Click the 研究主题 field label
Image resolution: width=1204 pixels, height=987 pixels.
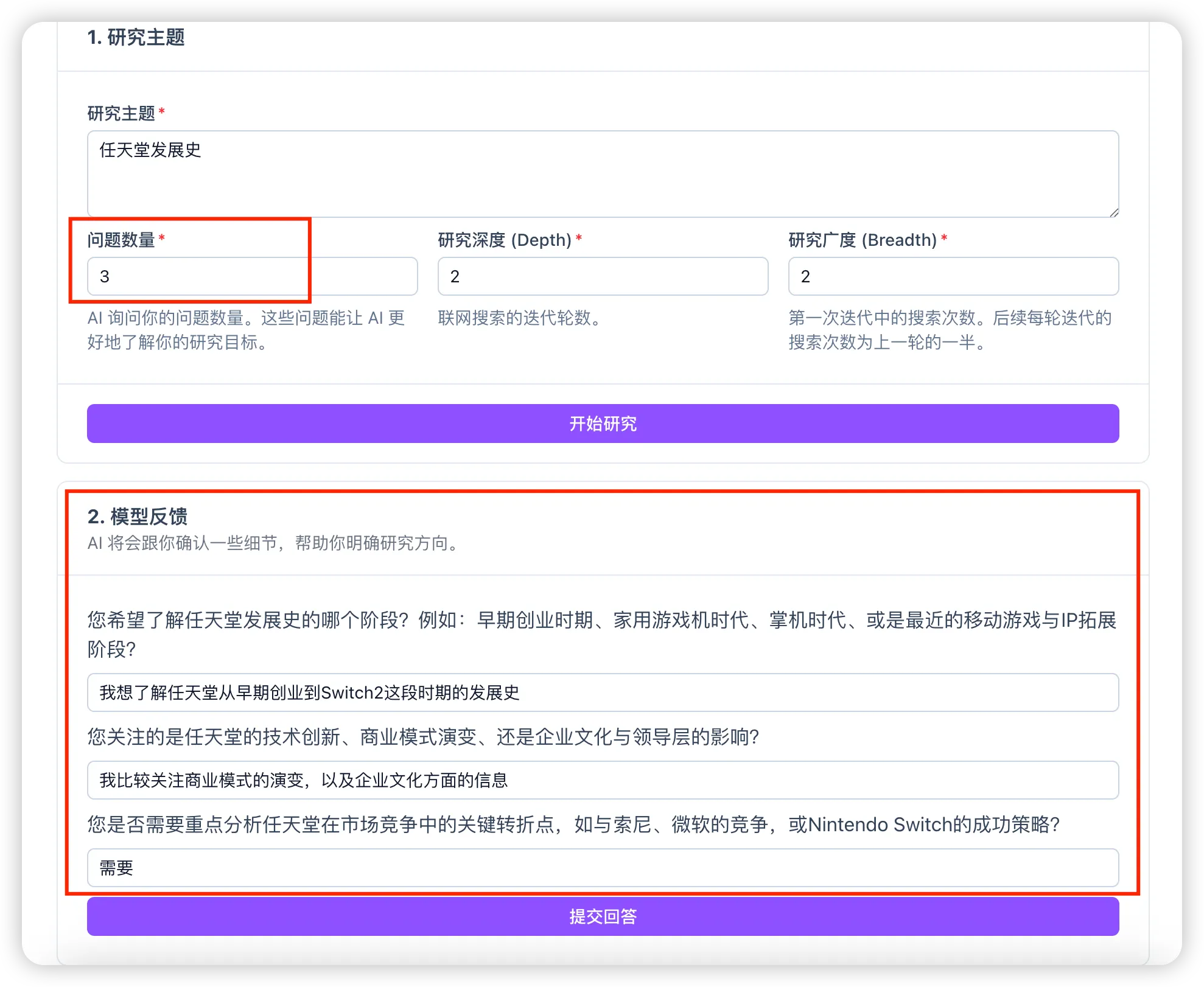point(121,113)
